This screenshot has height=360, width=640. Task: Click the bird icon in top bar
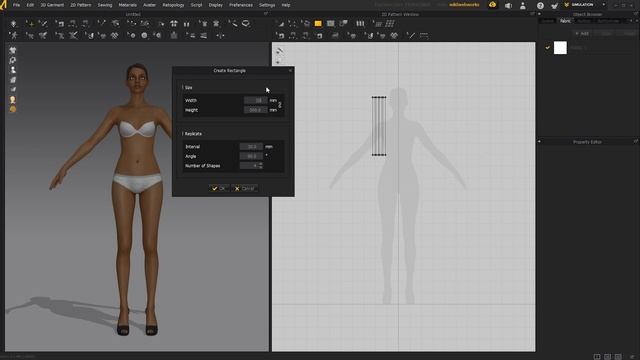(554, 5)
